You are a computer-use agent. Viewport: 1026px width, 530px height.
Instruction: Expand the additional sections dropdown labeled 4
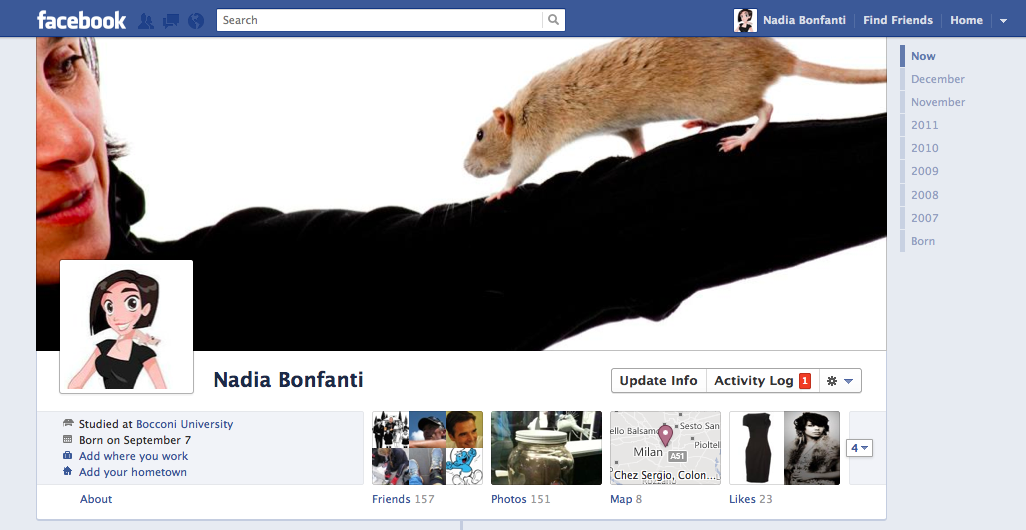click(x=860, y=448)
